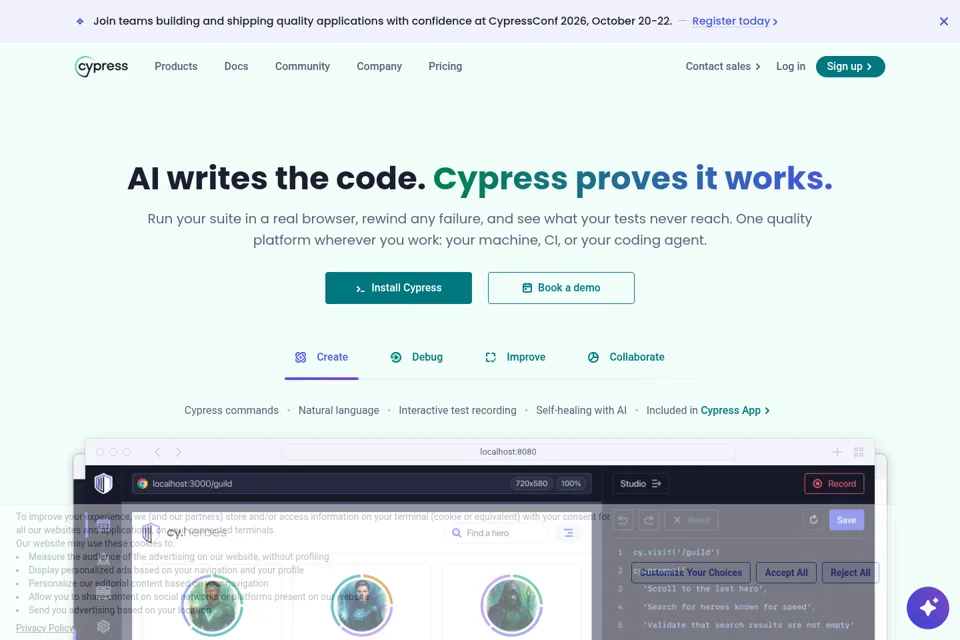
Task: Click the 'Cypress commands' text
Action: [x=231, y=410]
